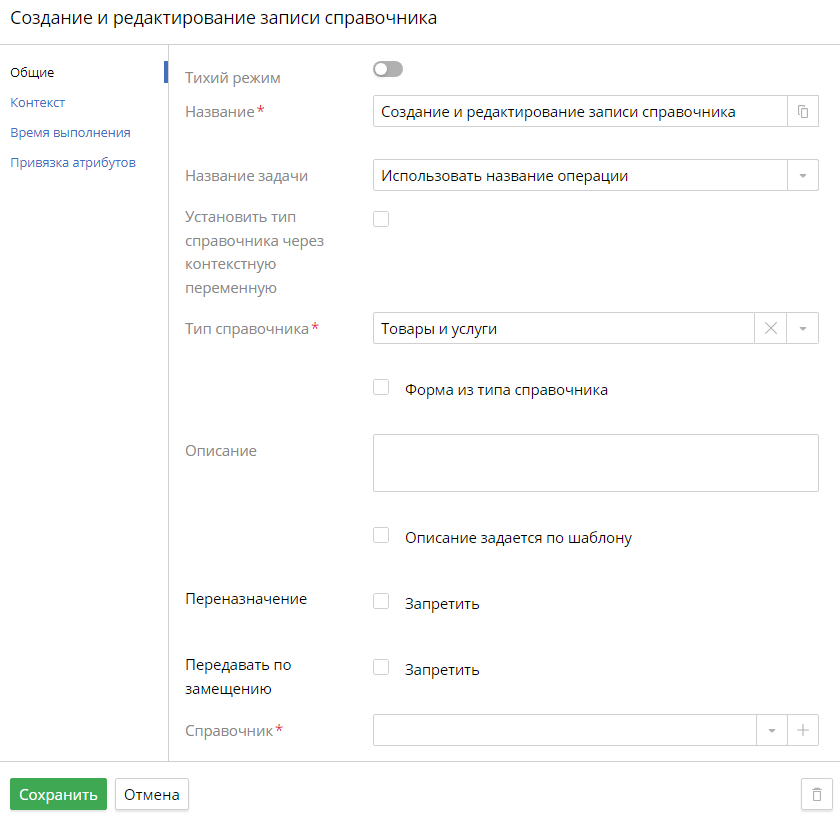Check Установить тип справочника через контекстную переменную
The image size is (840, 817).
381,219
